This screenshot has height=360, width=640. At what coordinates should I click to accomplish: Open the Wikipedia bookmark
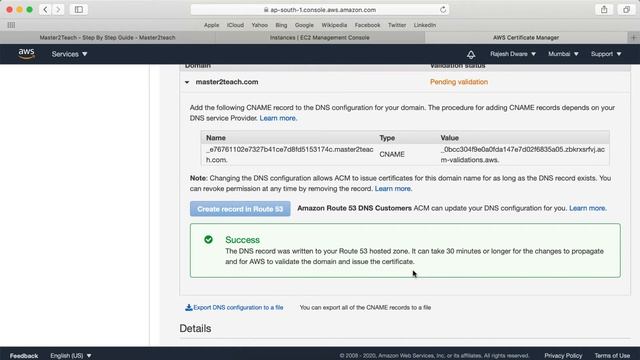334,25
